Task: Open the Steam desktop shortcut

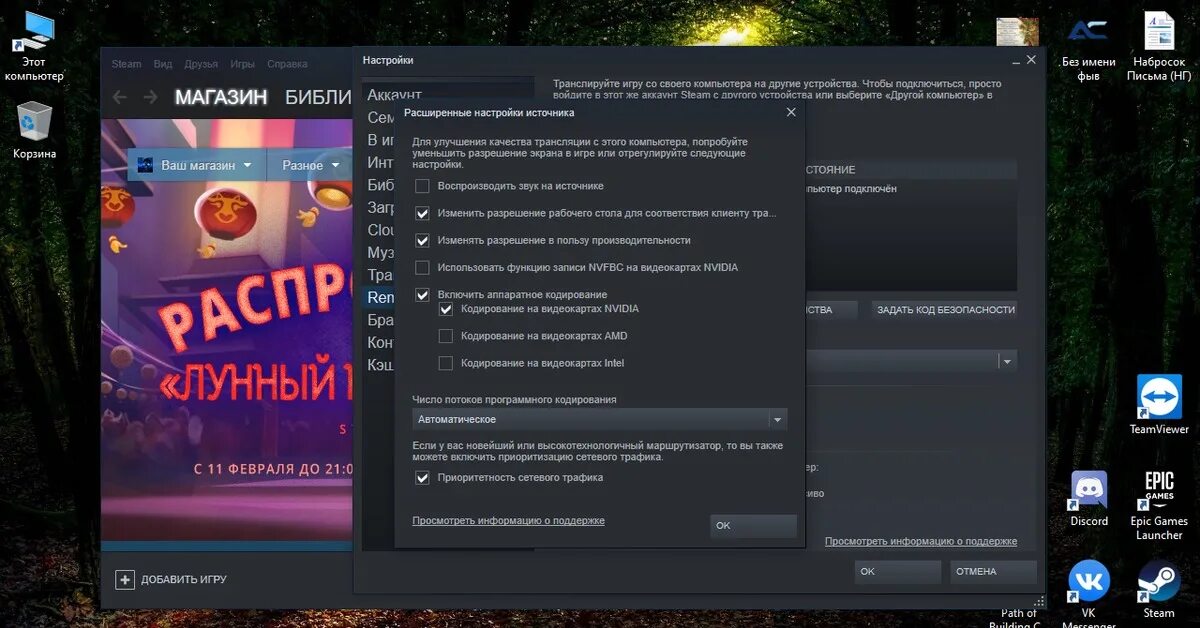Action: coord(1159,590)
